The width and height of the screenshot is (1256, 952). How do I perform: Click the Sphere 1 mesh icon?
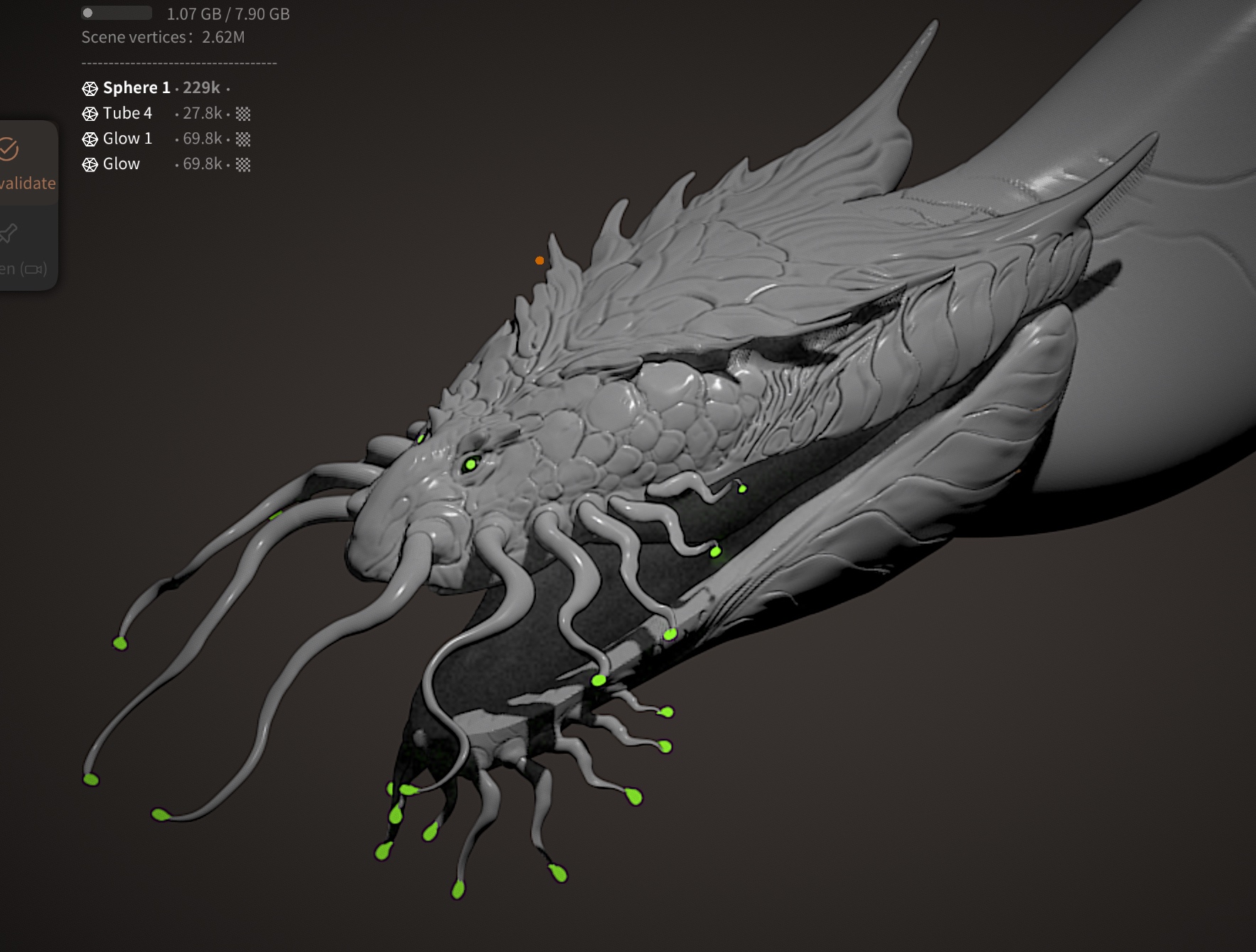coord(90,88)
